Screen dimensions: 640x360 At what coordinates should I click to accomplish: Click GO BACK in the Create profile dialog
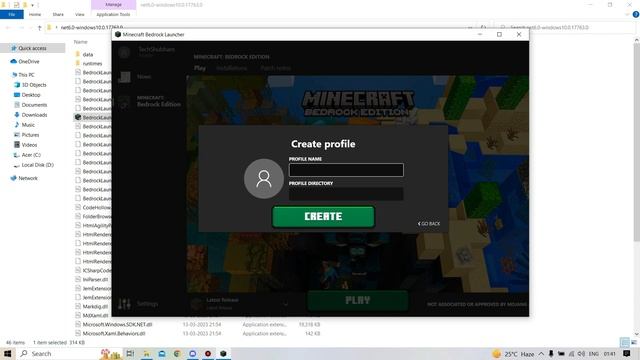click(x=429, y=224)
